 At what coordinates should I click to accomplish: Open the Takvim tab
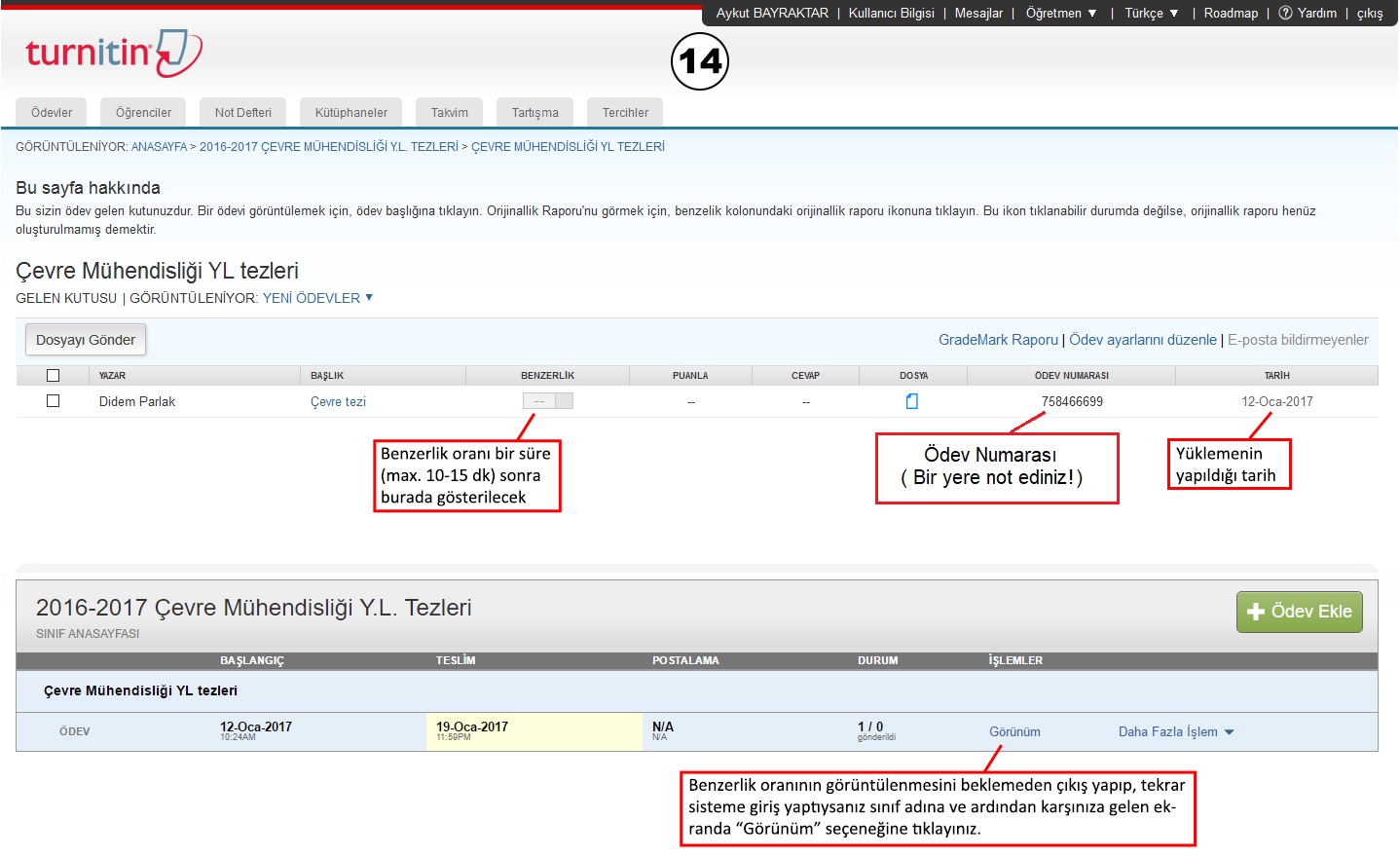(450, 112)
